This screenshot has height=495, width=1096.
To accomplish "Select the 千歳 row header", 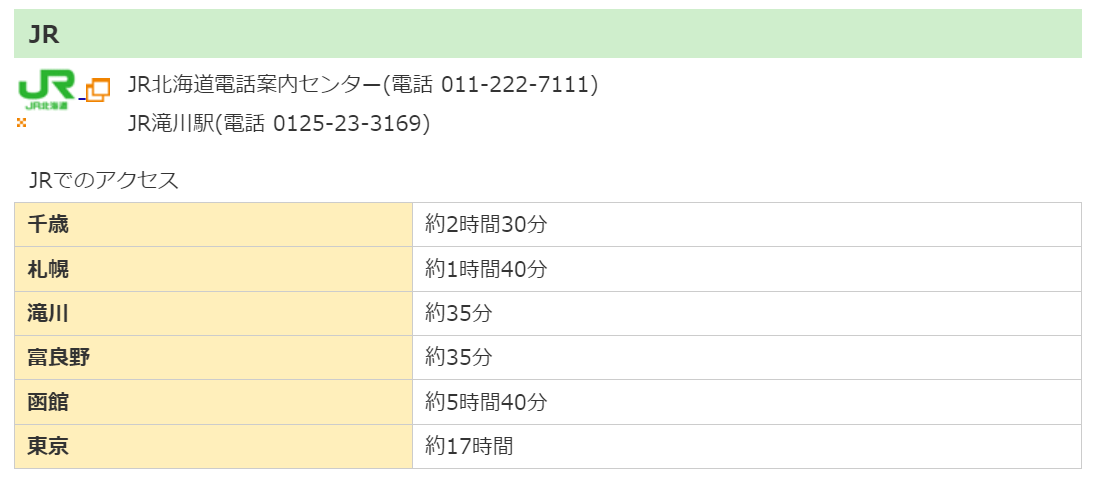I will click(213, 225).
